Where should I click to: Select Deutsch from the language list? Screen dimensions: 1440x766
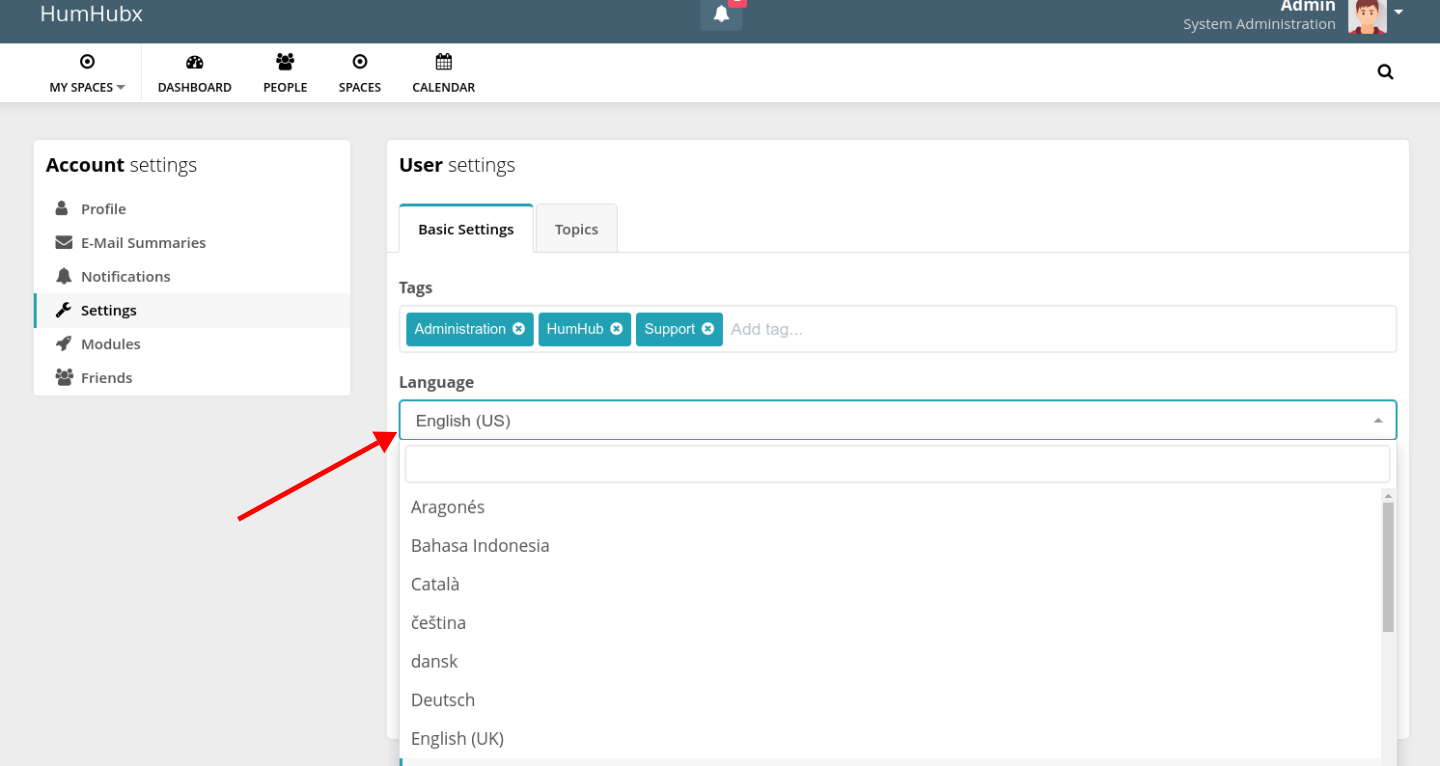(442, 699)
